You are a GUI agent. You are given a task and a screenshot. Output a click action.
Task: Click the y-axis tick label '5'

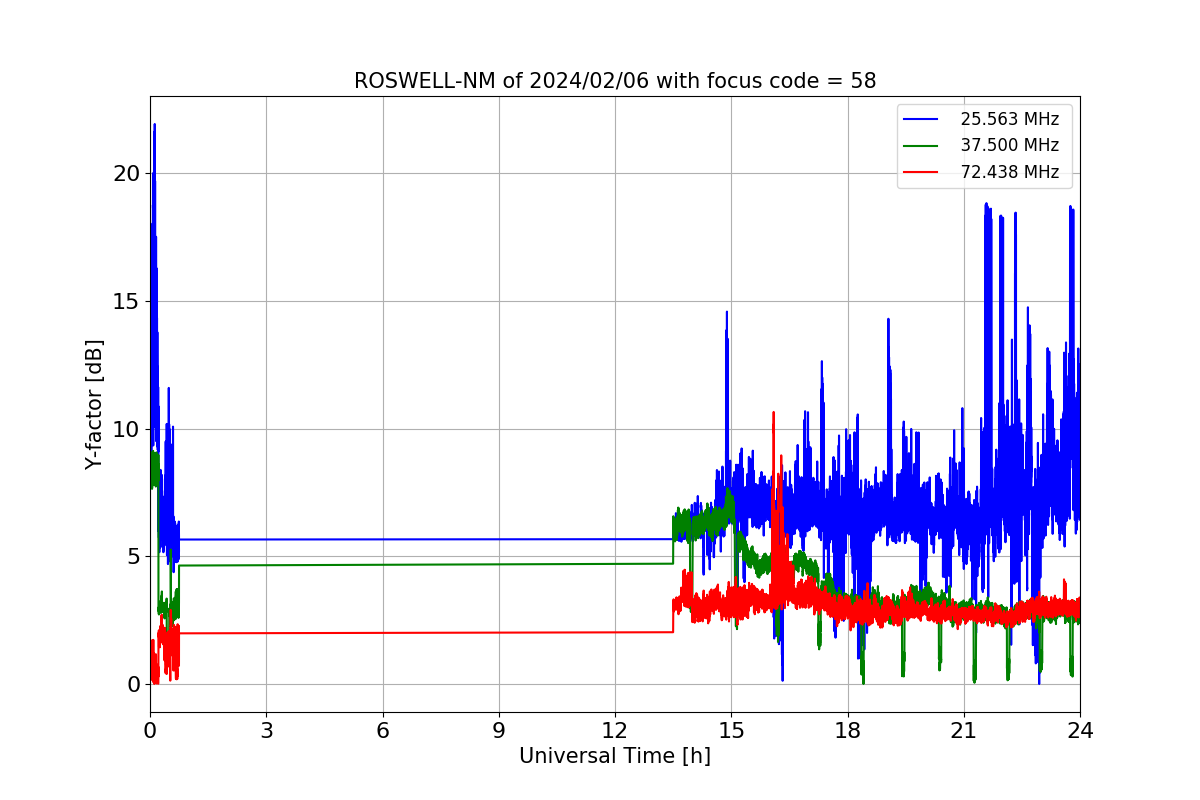[135, 557]
